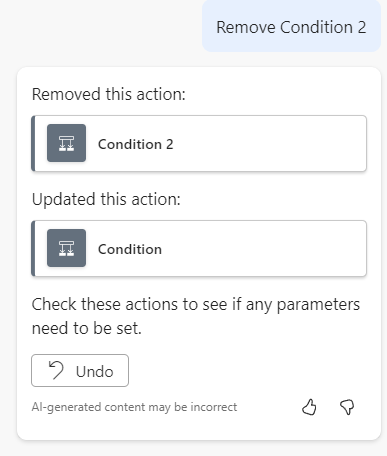Undo the removal of Condition 2
Screen dimensions: 387x456
80,371
